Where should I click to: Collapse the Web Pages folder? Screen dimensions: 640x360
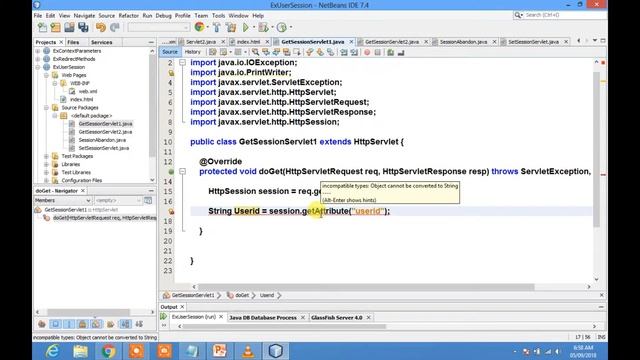46,75
